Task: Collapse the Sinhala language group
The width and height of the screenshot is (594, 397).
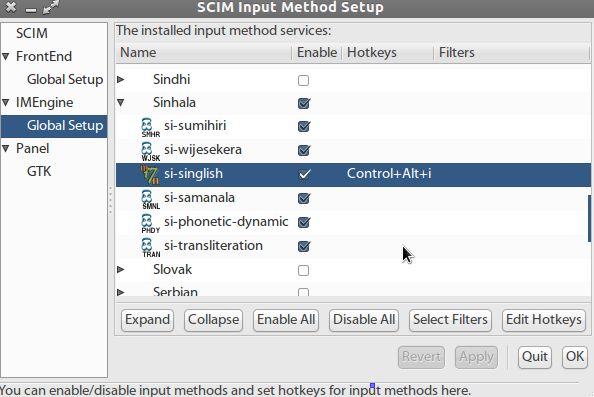Action: click(x=121, y=102)
